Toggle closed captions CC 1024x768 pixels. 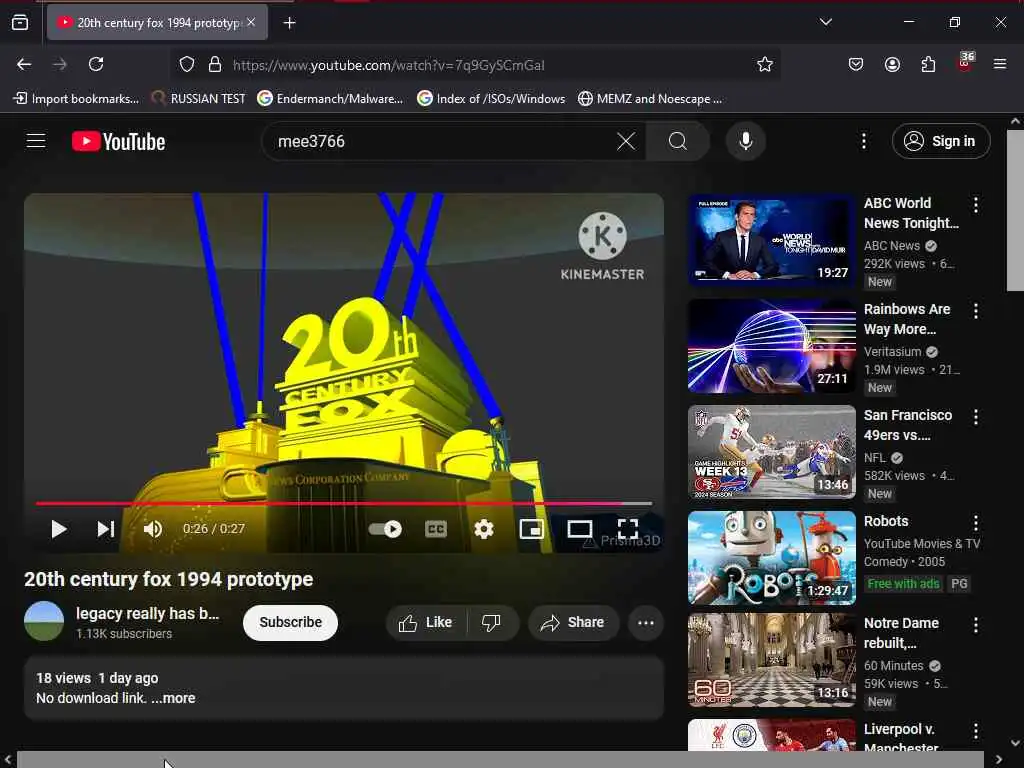click(x=436, y=529)
